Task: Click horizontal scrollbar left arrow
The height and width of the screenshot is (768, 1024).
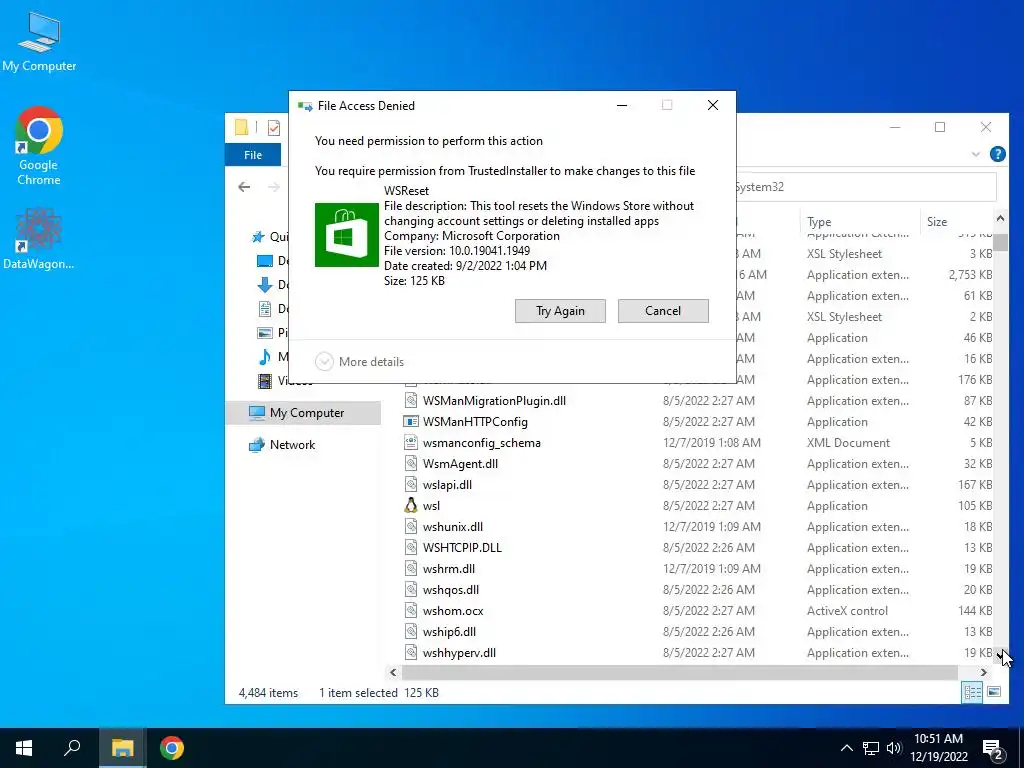Action: pos(393,672)
